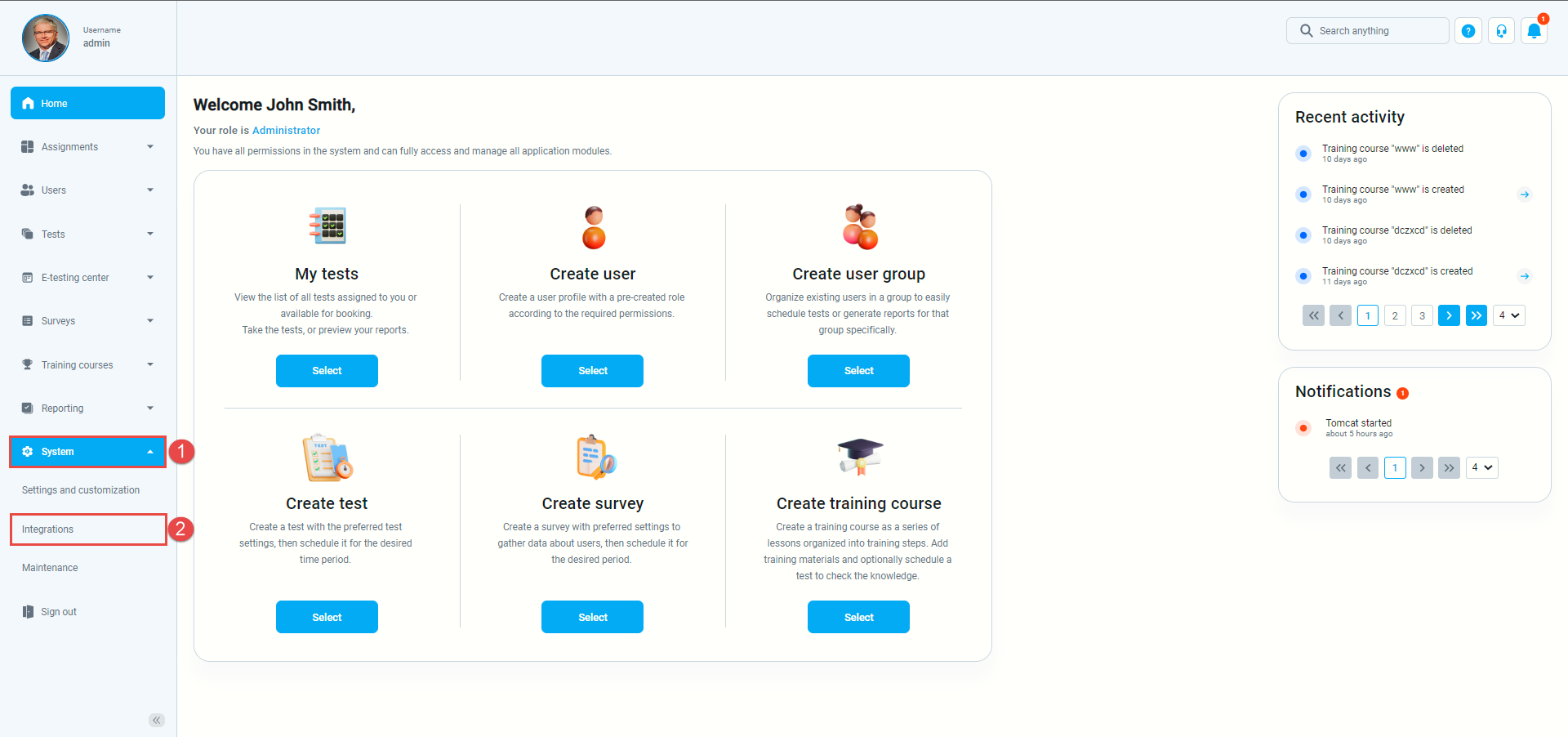Viewport: 1568px width, 737px height.
Task: Collapse the sidebar with double-chevron icon
Action: click(x=157, y=720)
